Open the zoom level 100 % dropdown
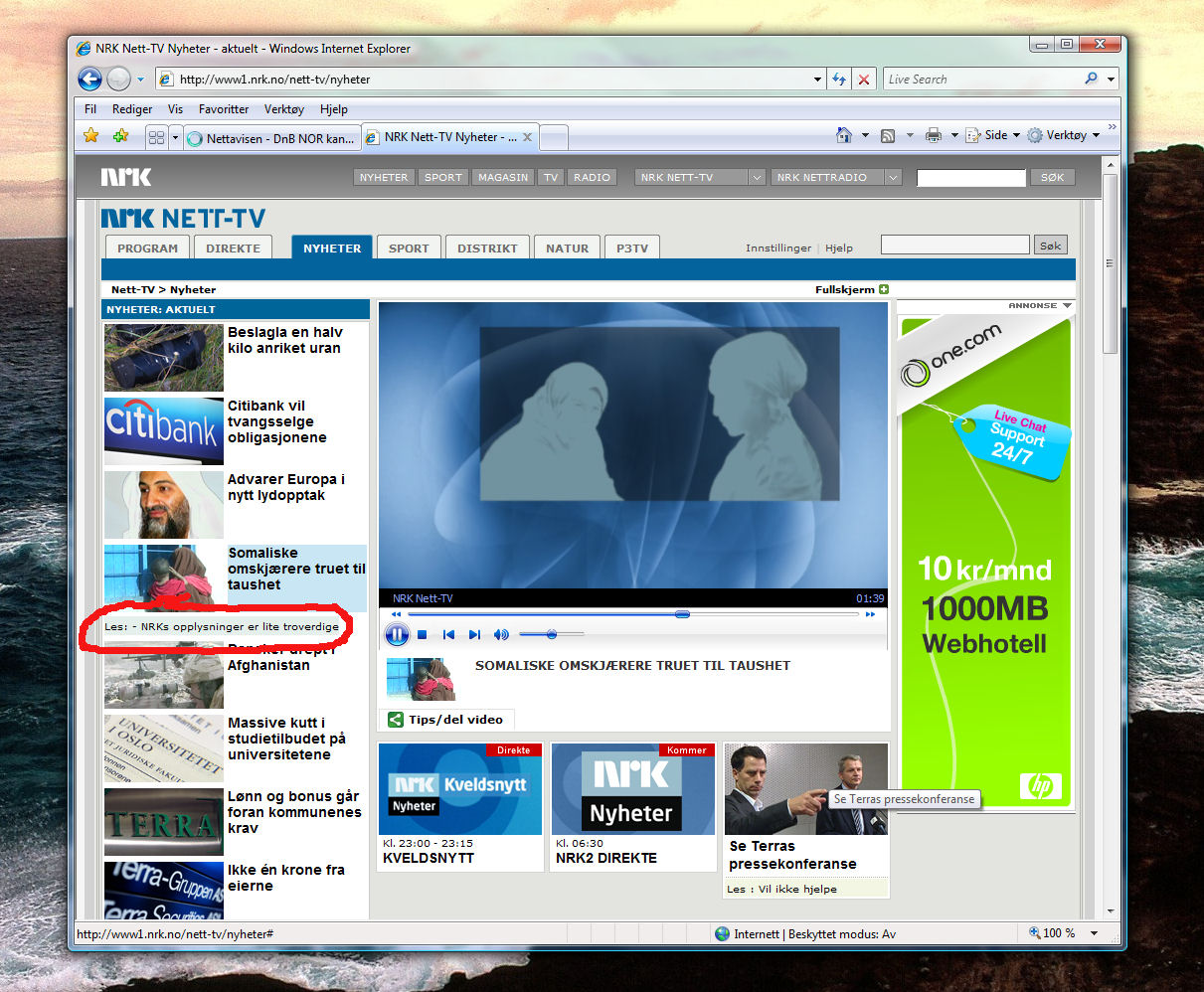This screenshot has height=992, width=1204. click(x=1096, y=933)
